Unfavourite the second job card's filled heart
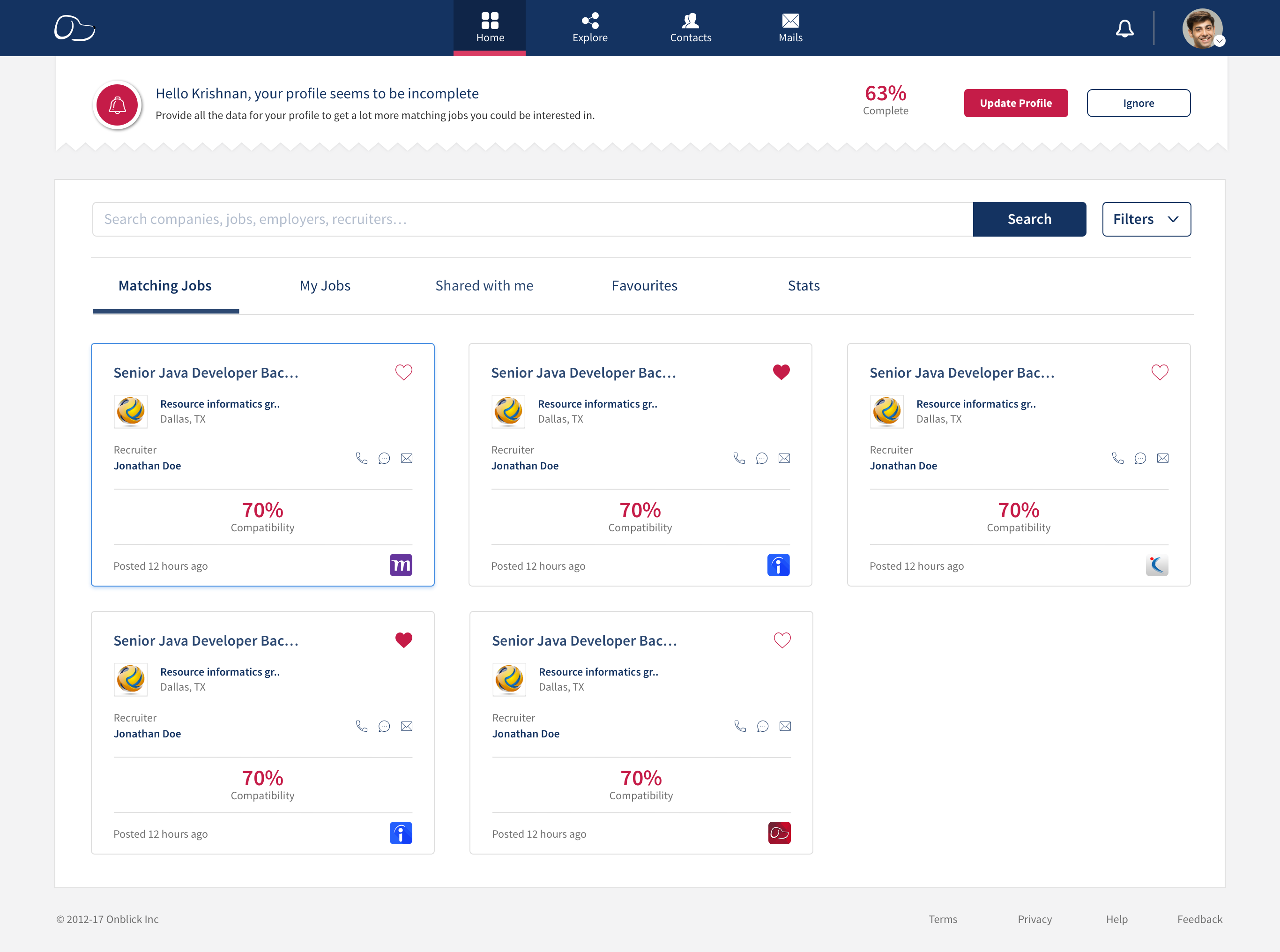 (x=781, y=372)
